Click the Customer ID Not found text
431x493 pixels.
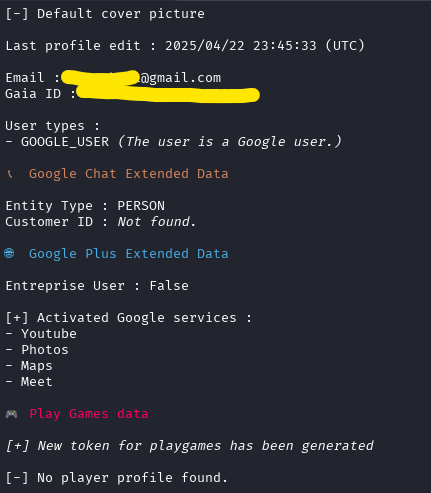[157, 222]
